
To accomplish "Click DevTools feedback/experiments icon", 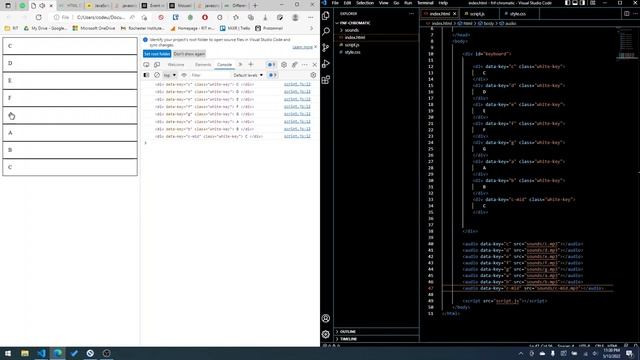I will click(x=294, y=64).
